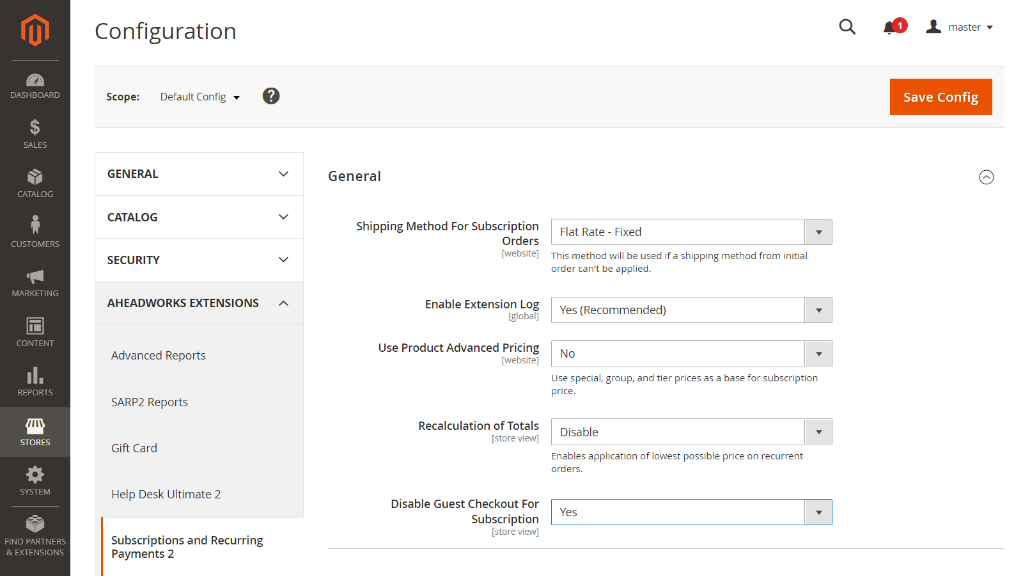Click the Configuration page title

point(165,31)
